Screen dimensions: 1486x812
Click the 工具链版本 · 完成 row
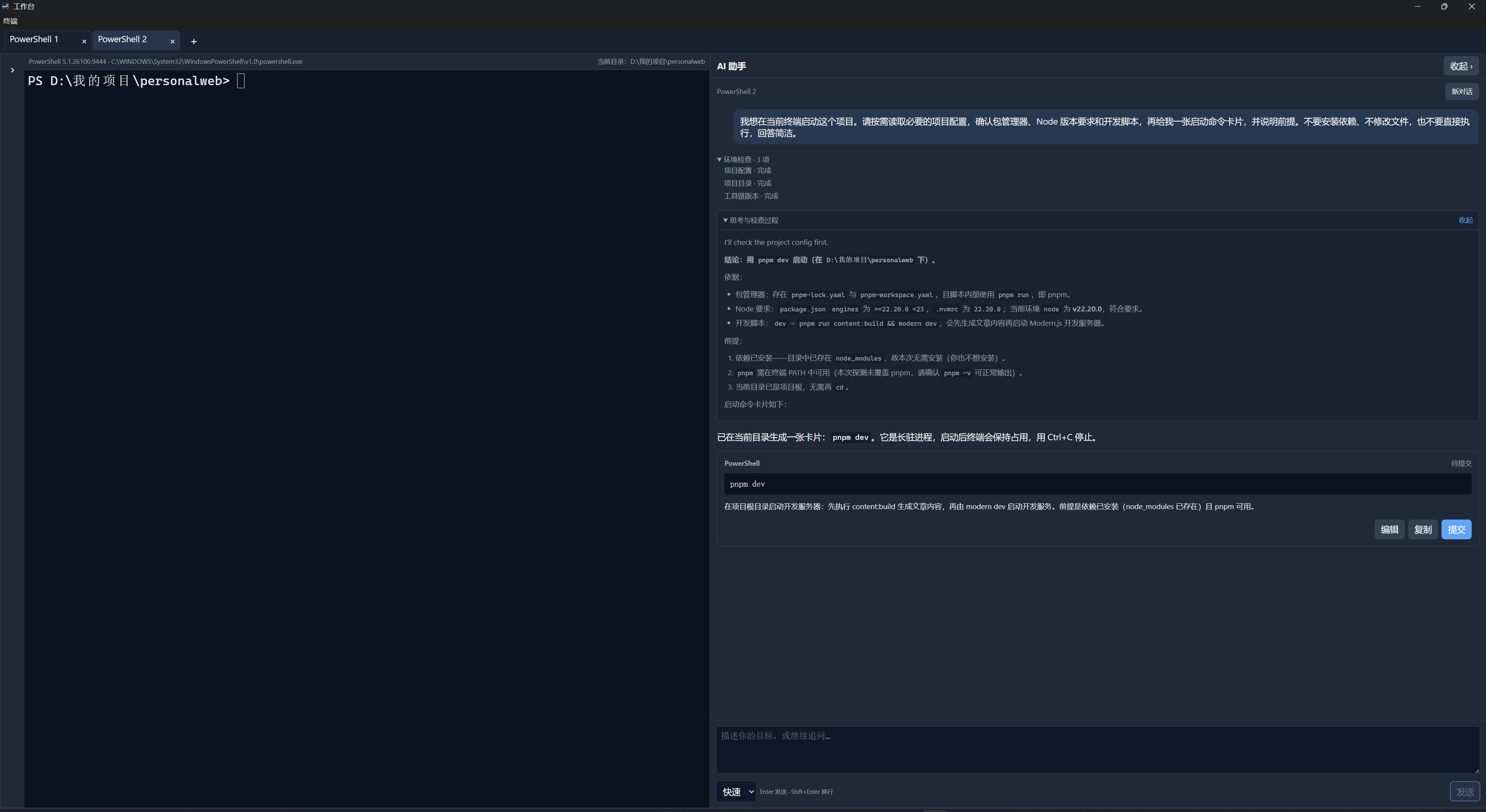point(751,196)
